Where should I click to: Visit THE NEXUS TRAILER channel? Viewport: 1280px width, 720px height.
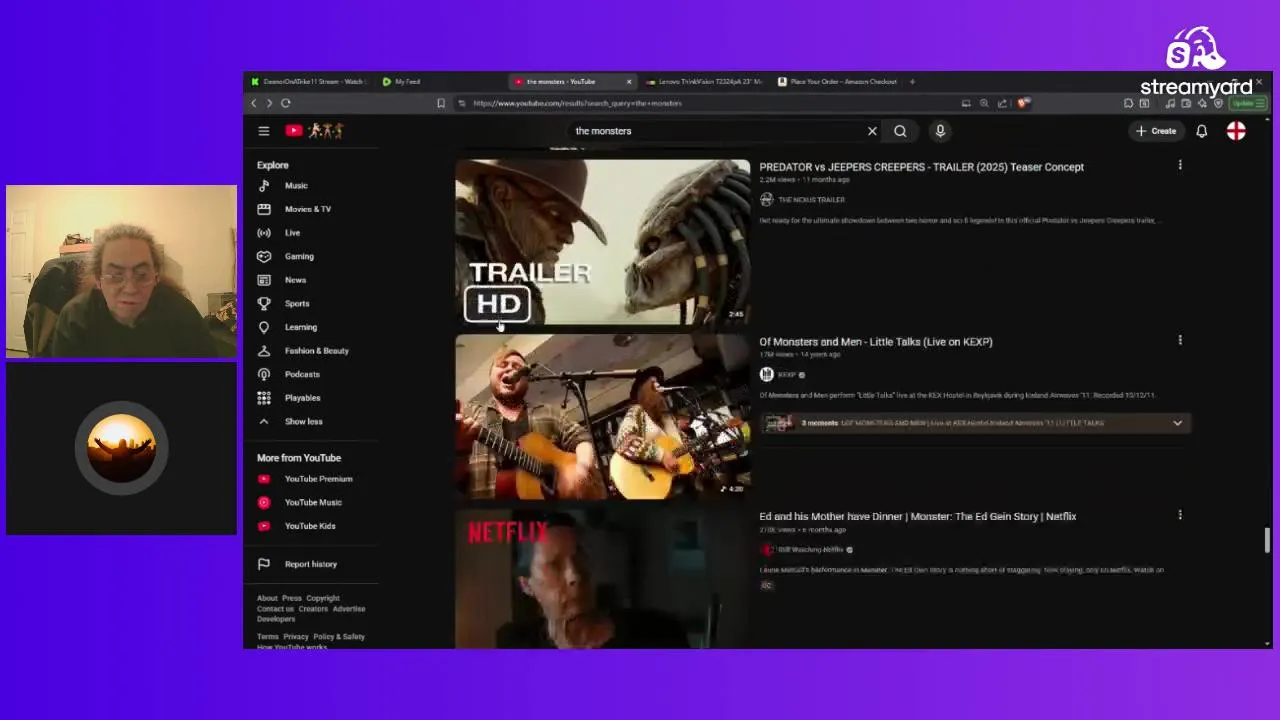pos(811,200)
